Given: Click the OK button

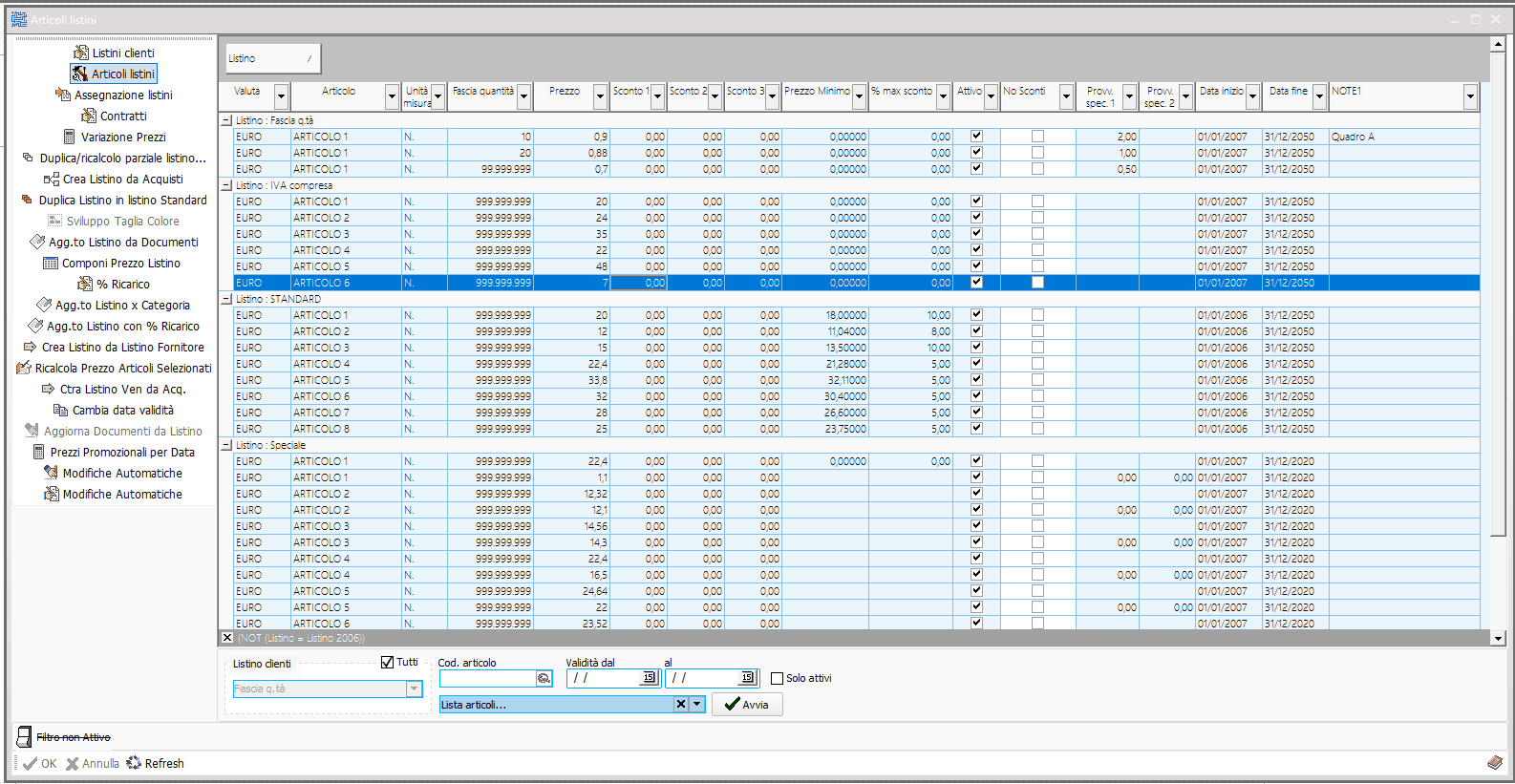Looking at the screenshot, I should click(40, 764).
